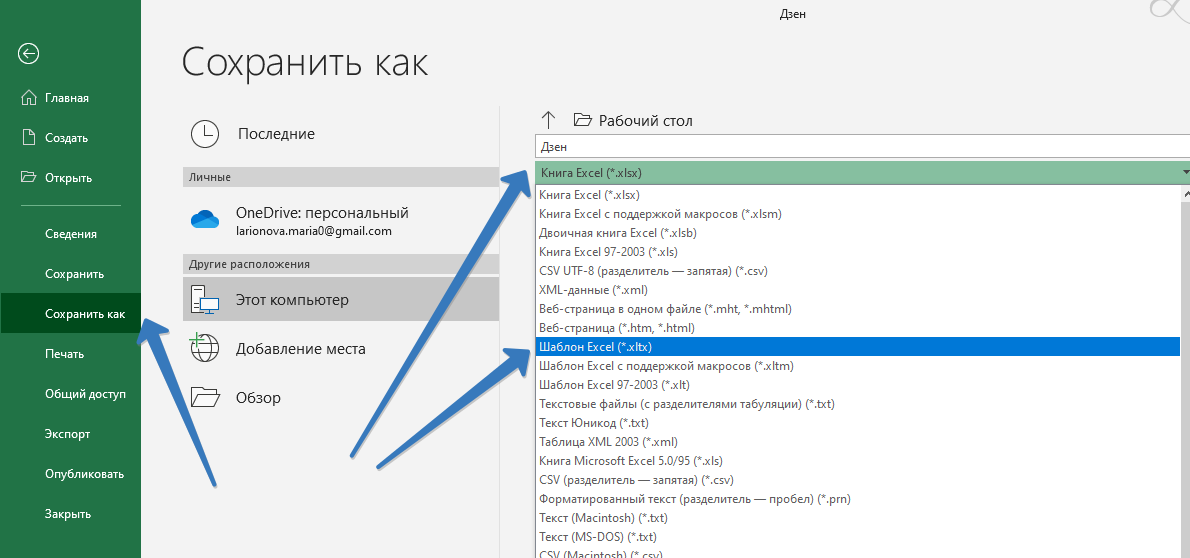This screenshot has height=558, width=1190.
Task: Select Таблица XML 2003 (*.xml) option
Action: pos(858,442)
